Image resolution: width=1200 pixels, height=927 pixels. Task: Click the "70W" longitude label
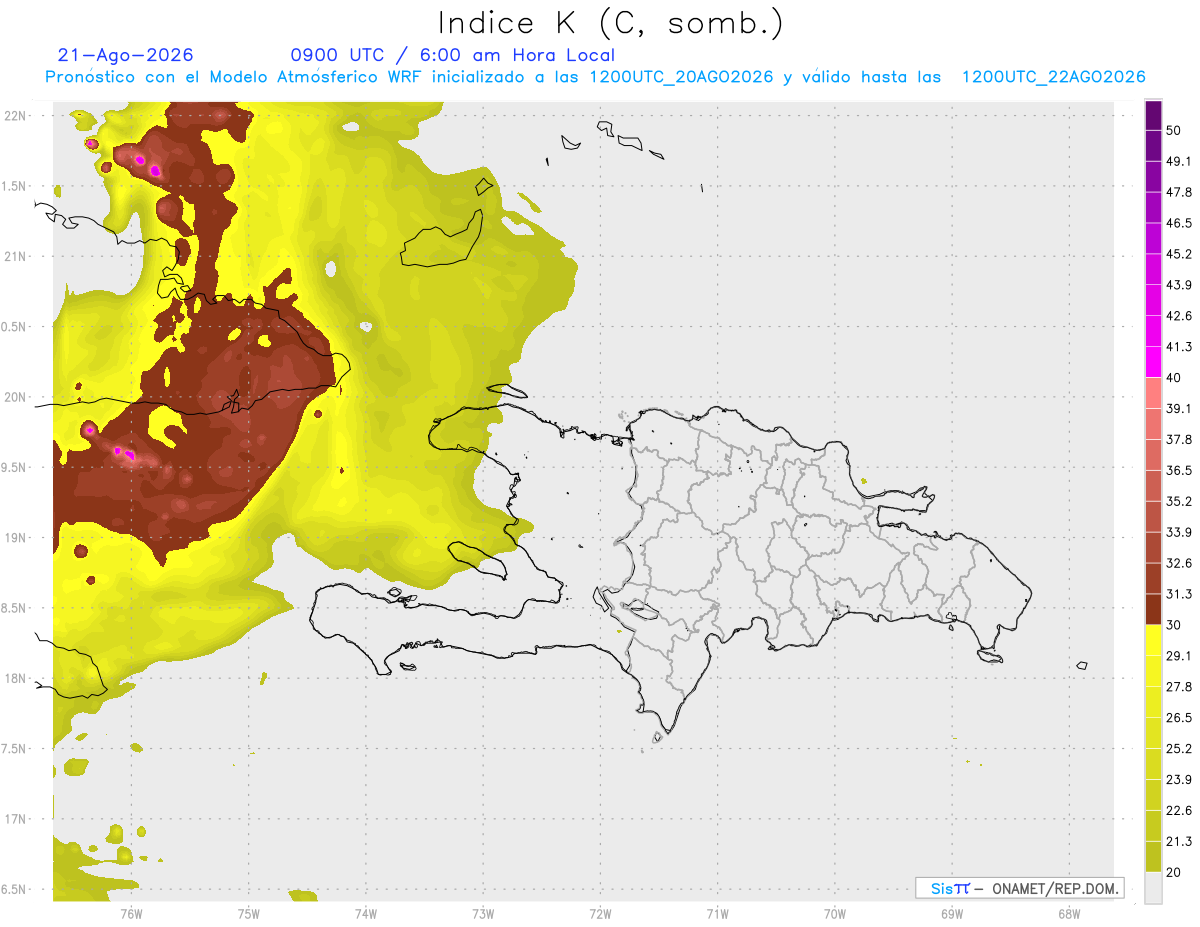[x=834, y=913]
